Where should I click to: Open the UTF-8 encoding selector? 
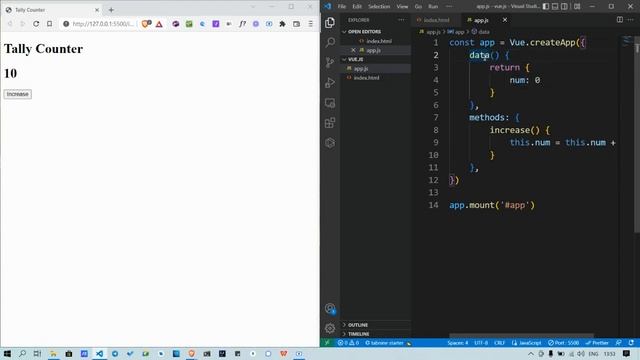(x=481, y=343)
